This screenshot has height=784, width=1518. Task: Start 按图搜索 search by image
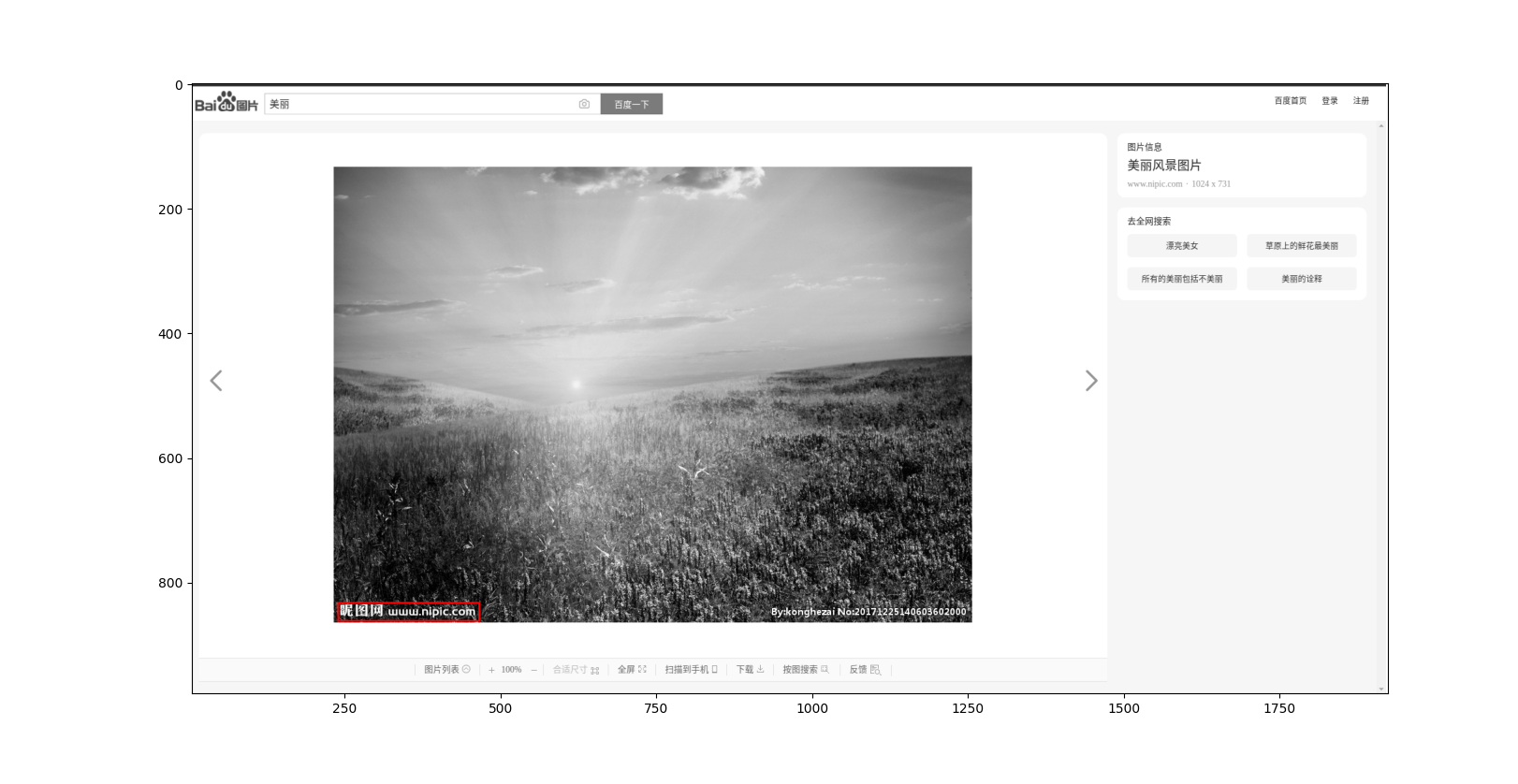(x=806, y=670)
